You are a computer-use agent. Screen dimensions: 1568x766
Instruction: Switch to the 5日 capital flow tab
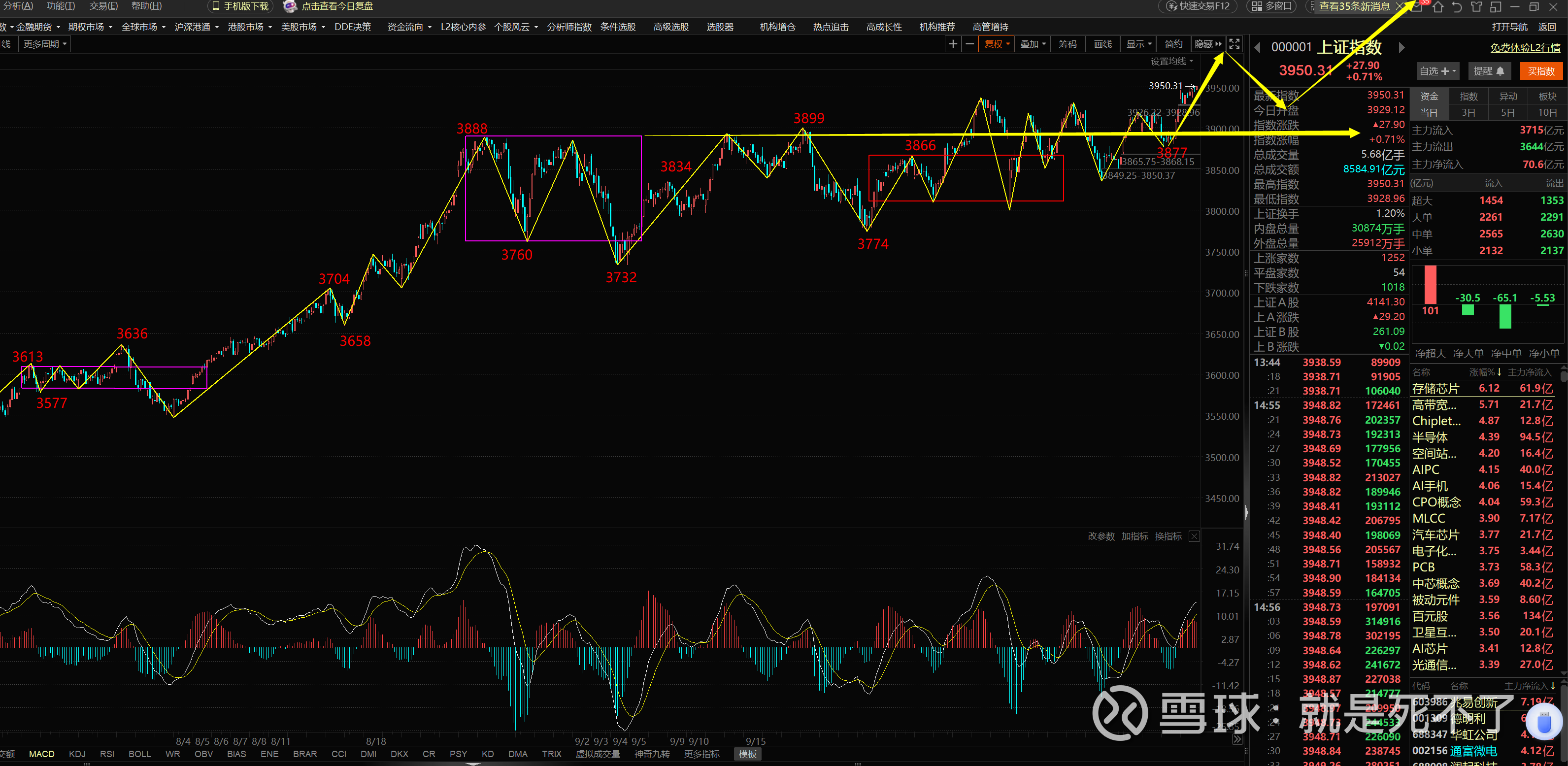pos(1508,113)
